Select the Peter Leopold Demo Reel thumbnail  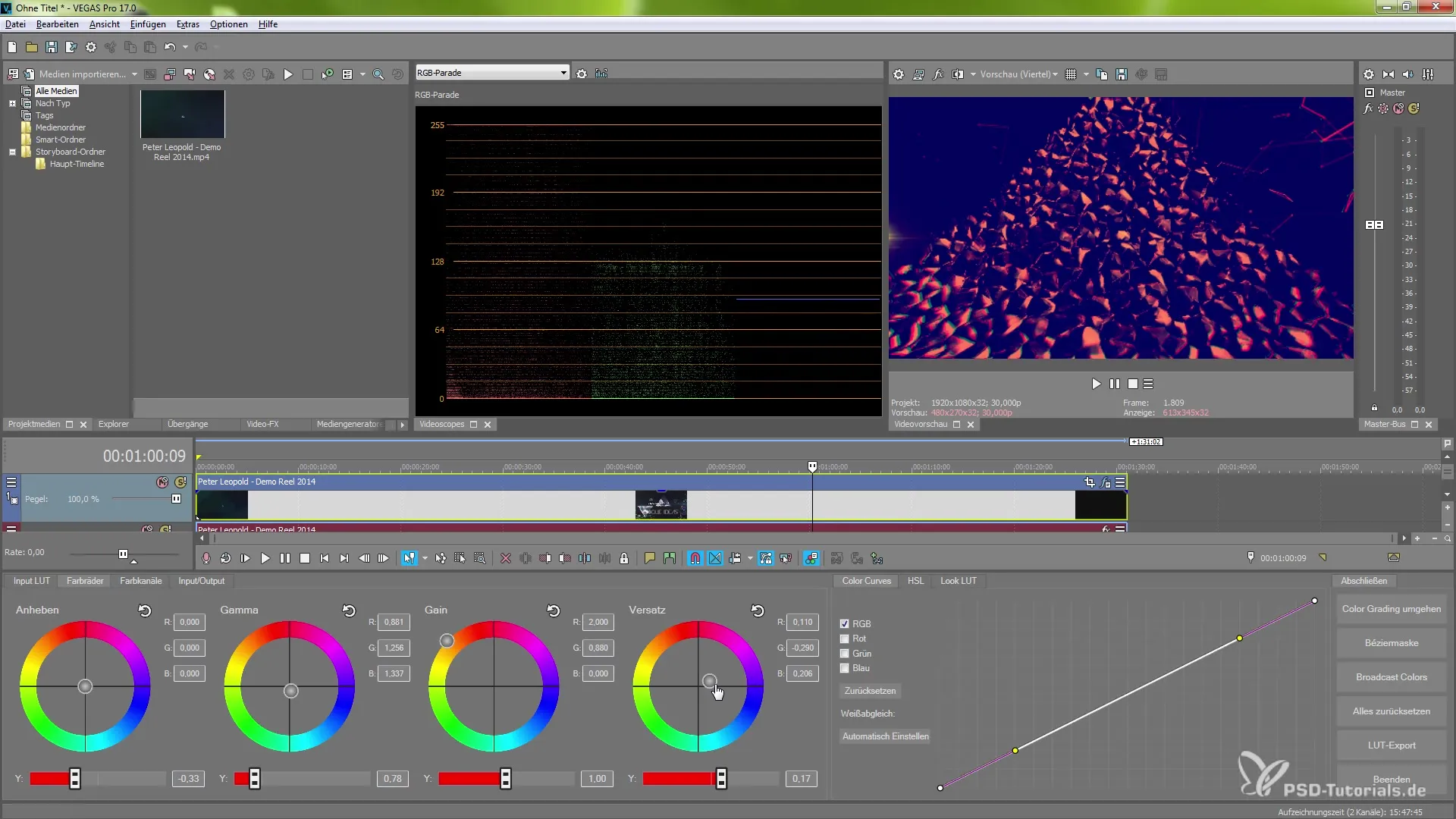[183, 114]
